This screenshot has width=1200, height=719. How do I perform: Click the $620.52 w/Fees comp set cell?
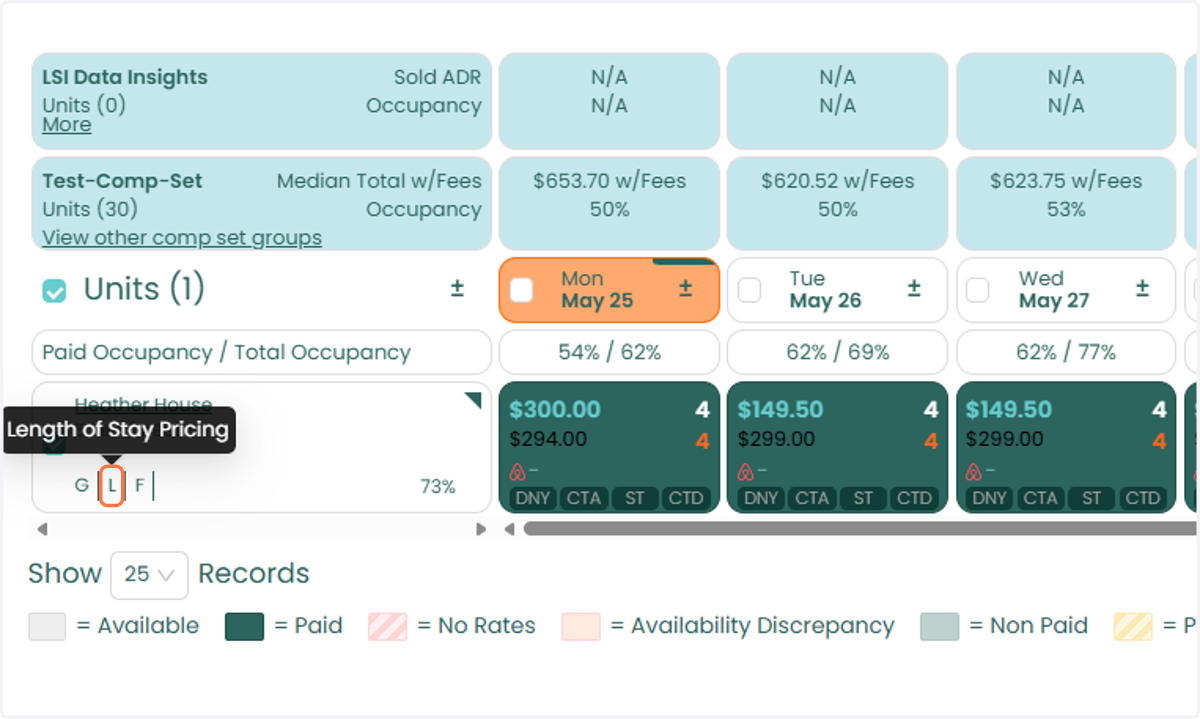click(x=837, y=203)
